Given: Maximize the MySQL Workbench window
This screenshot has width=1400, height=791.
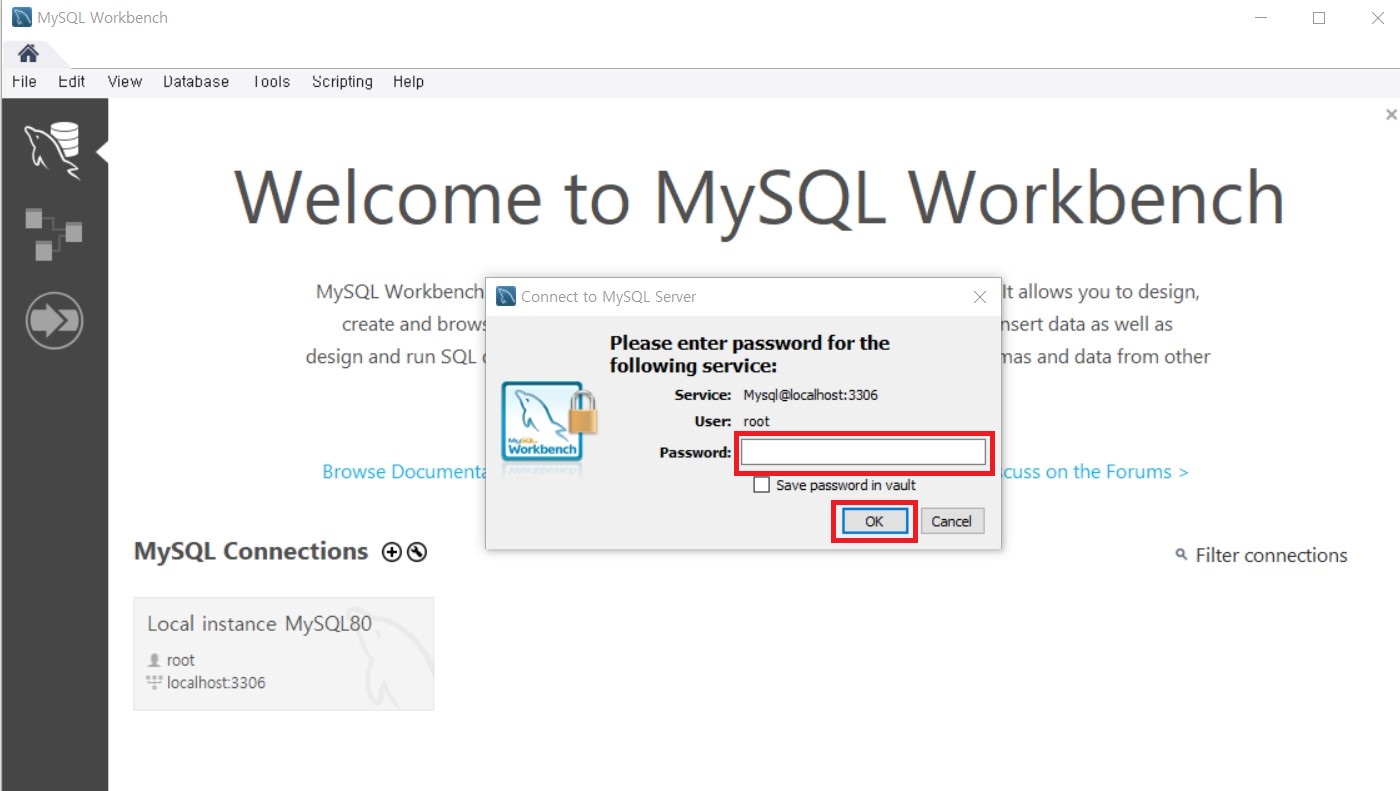Looking at the screenshot, I should 1319,17.
